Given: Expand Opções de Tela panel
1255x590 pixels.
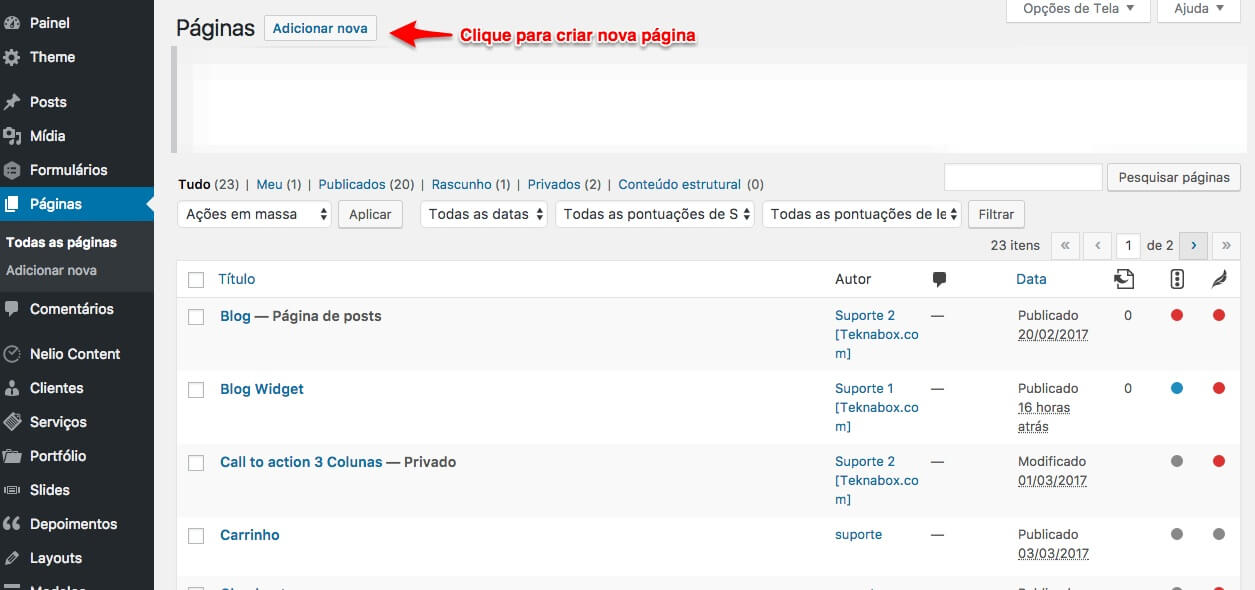Looking at the screenshot, I should click(x=1078, y=9).
